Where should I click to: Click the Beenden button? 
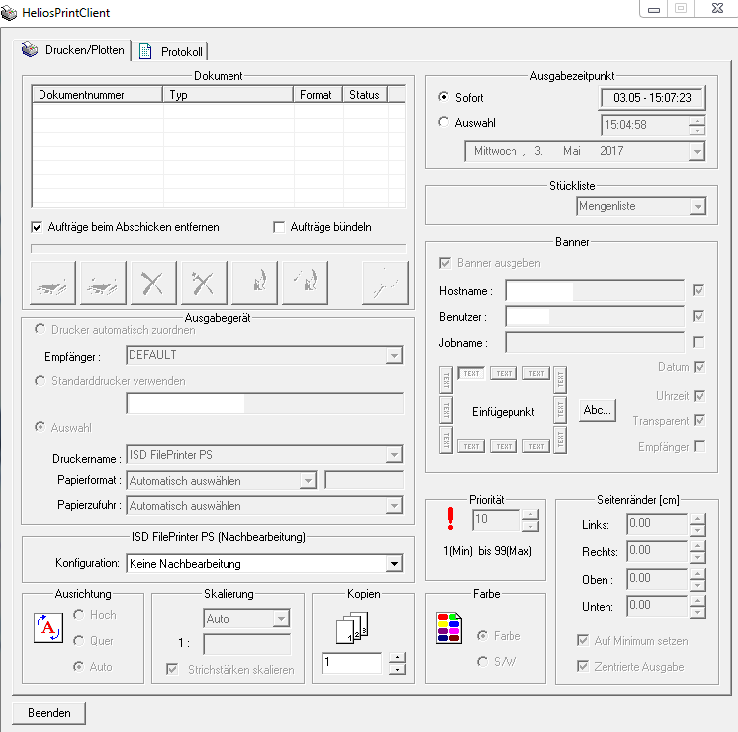49,713
